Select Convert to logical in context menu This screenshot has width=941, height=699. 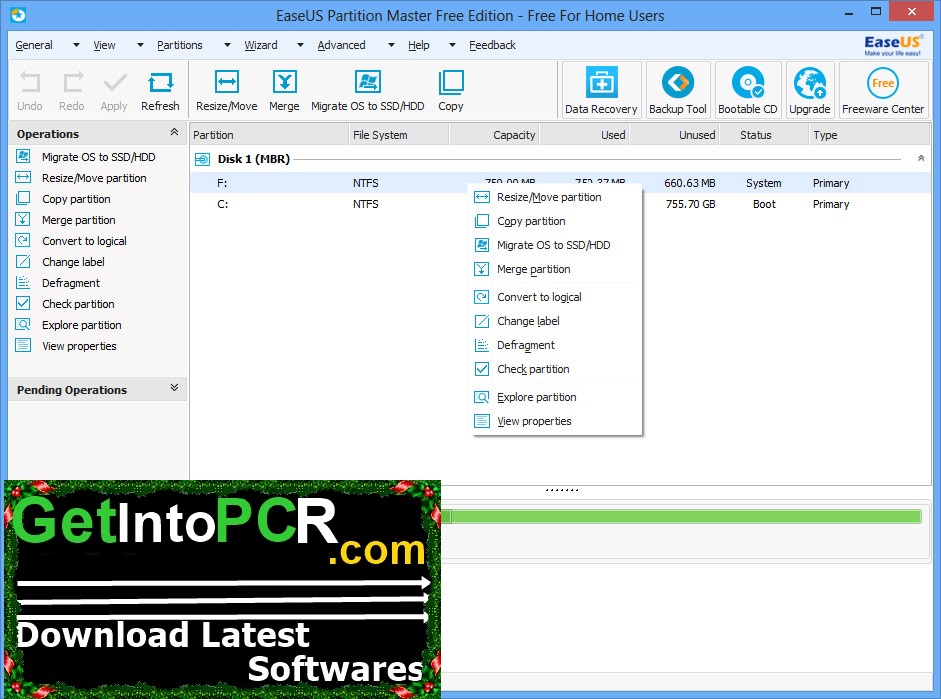pyautogui.click(x=557, y=297)
